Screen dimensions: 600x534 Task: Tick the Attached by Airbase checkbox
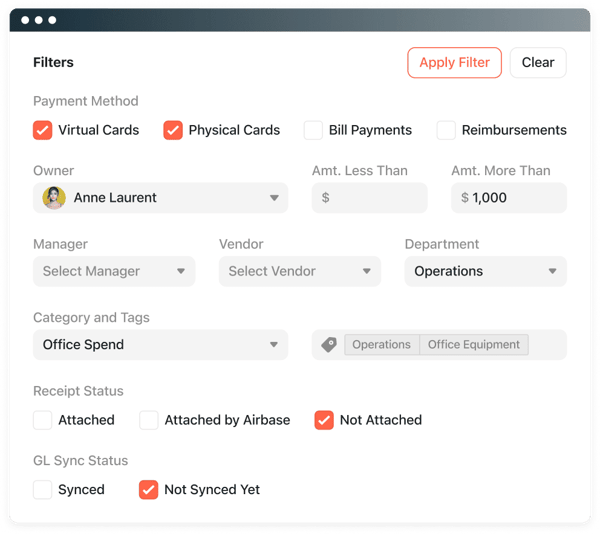click(149, 420)
